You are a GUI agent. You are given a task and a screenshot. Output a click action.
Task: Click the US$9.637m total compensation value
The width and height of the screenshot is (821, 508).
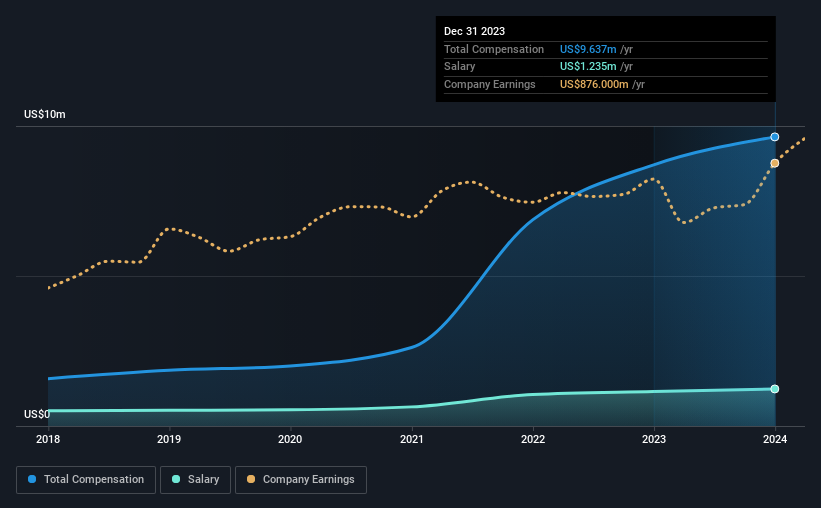pyautogui.click(x=588, y=49)
